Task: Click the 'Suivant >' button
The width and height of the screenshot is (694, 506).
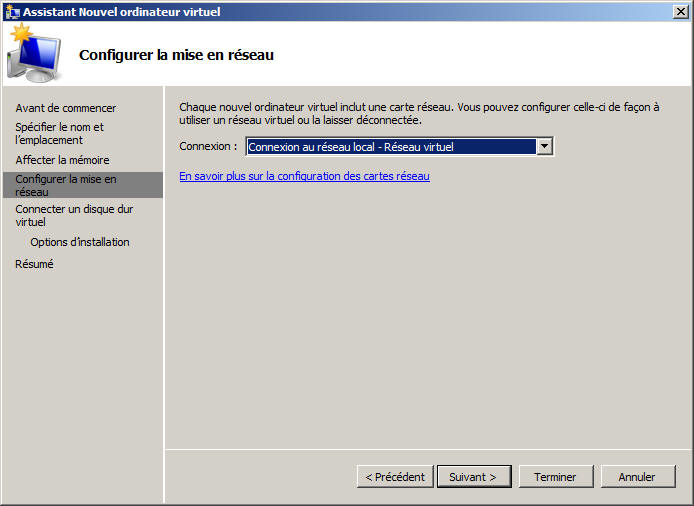Action: (473, 477)
